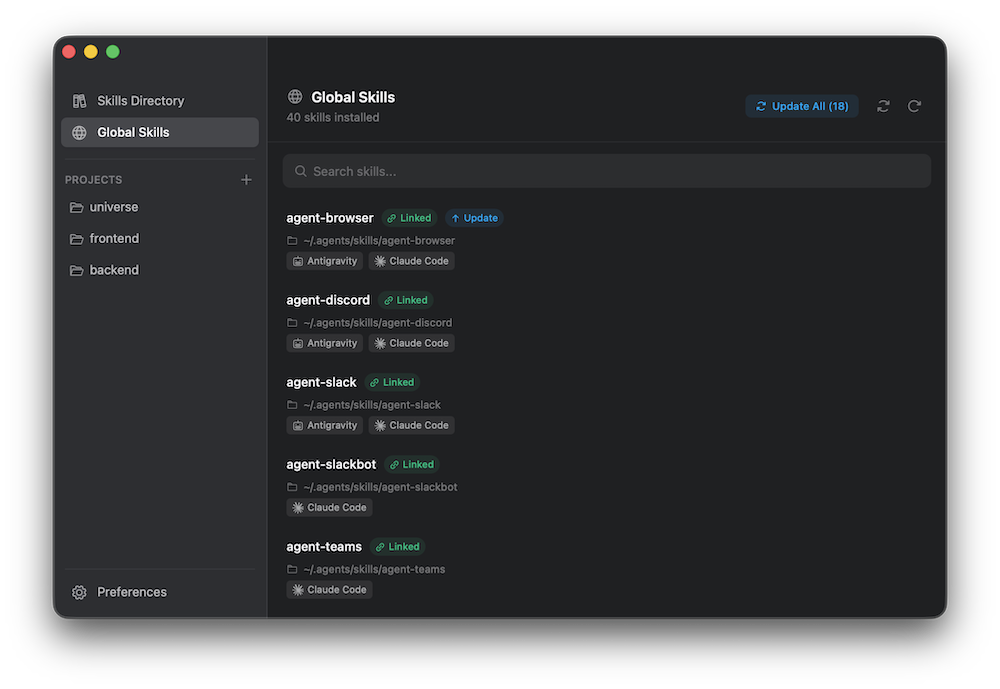Viewport: 1000px width, 689px height.
Task: Focus the Search skills field
Action: (x=607, y=171)
